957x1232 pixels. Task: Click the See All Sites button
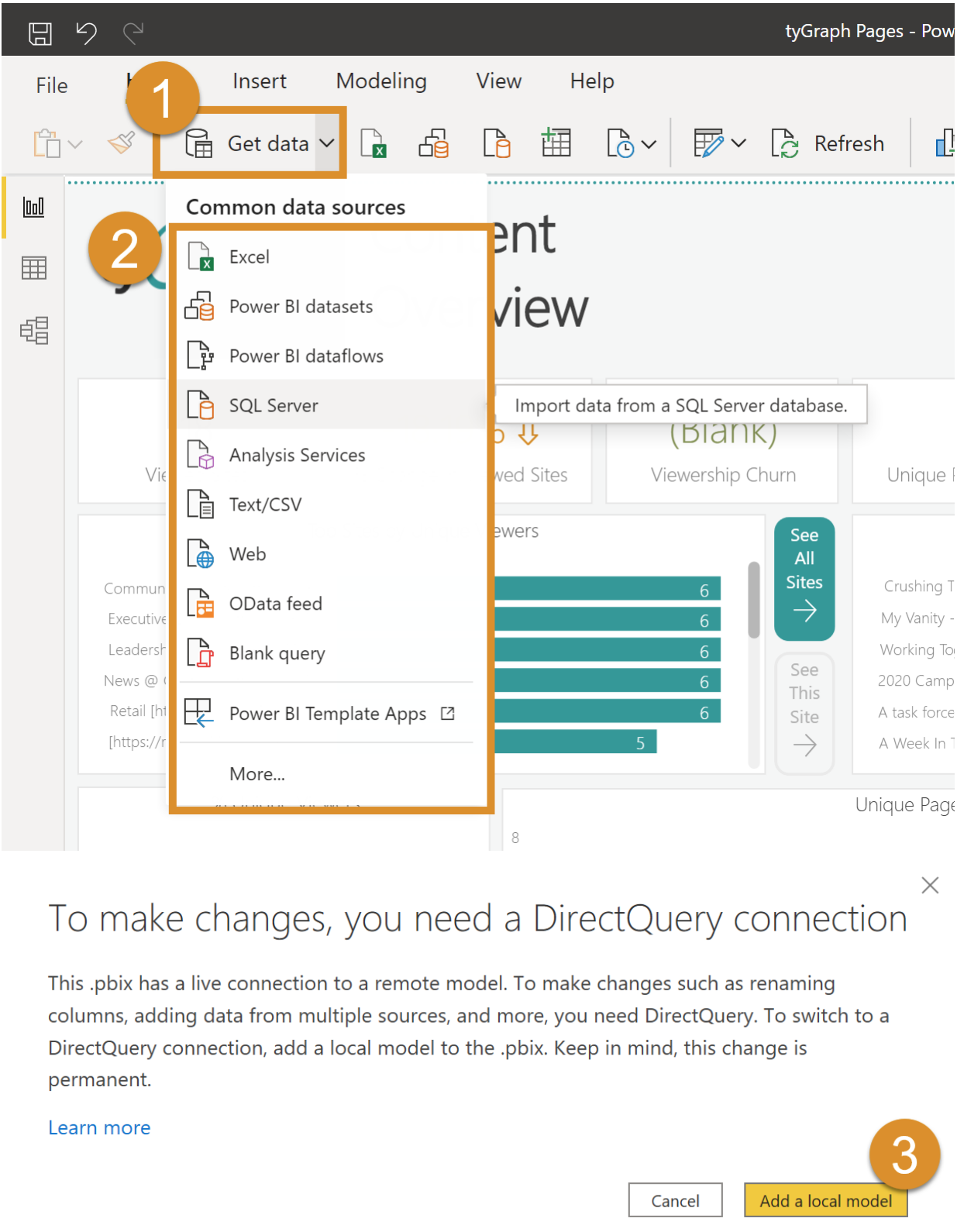pos(804,579)
